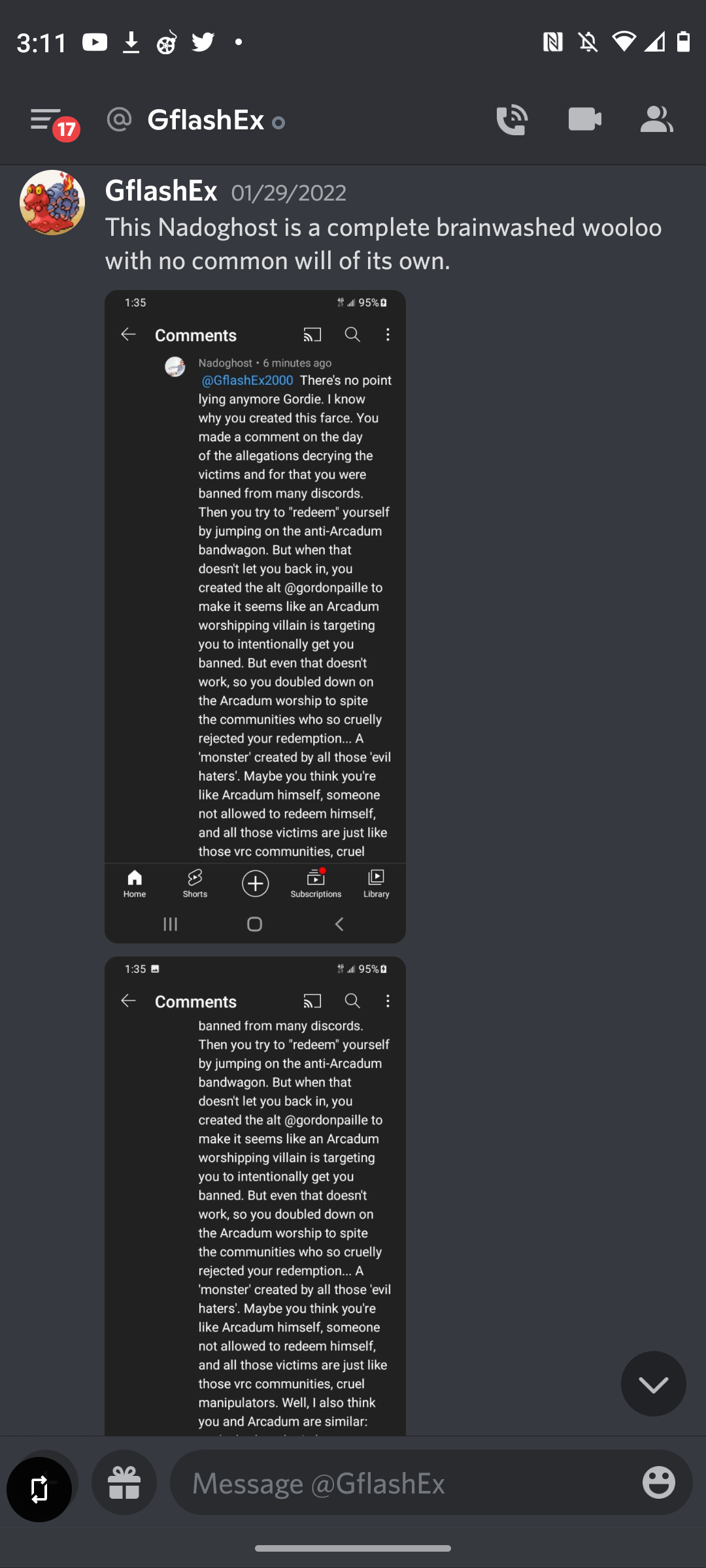
Task: Tap the YouTube notification icon in status bar
Action: click(95, 42)
